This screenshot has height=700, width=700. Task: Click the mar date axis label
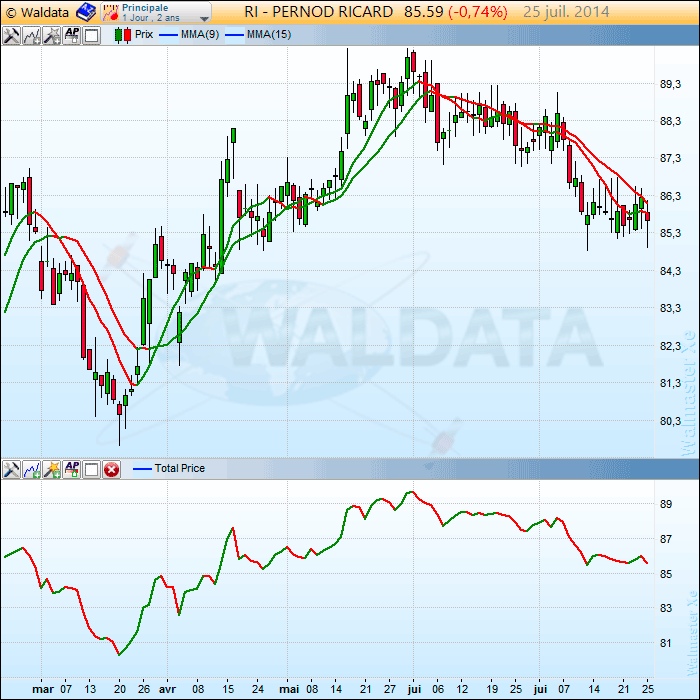[x=43, y=689]
